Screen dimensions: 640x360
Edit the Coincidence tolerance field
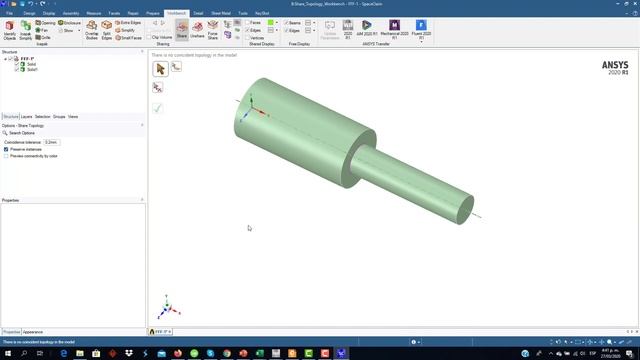tap(51, 142)
